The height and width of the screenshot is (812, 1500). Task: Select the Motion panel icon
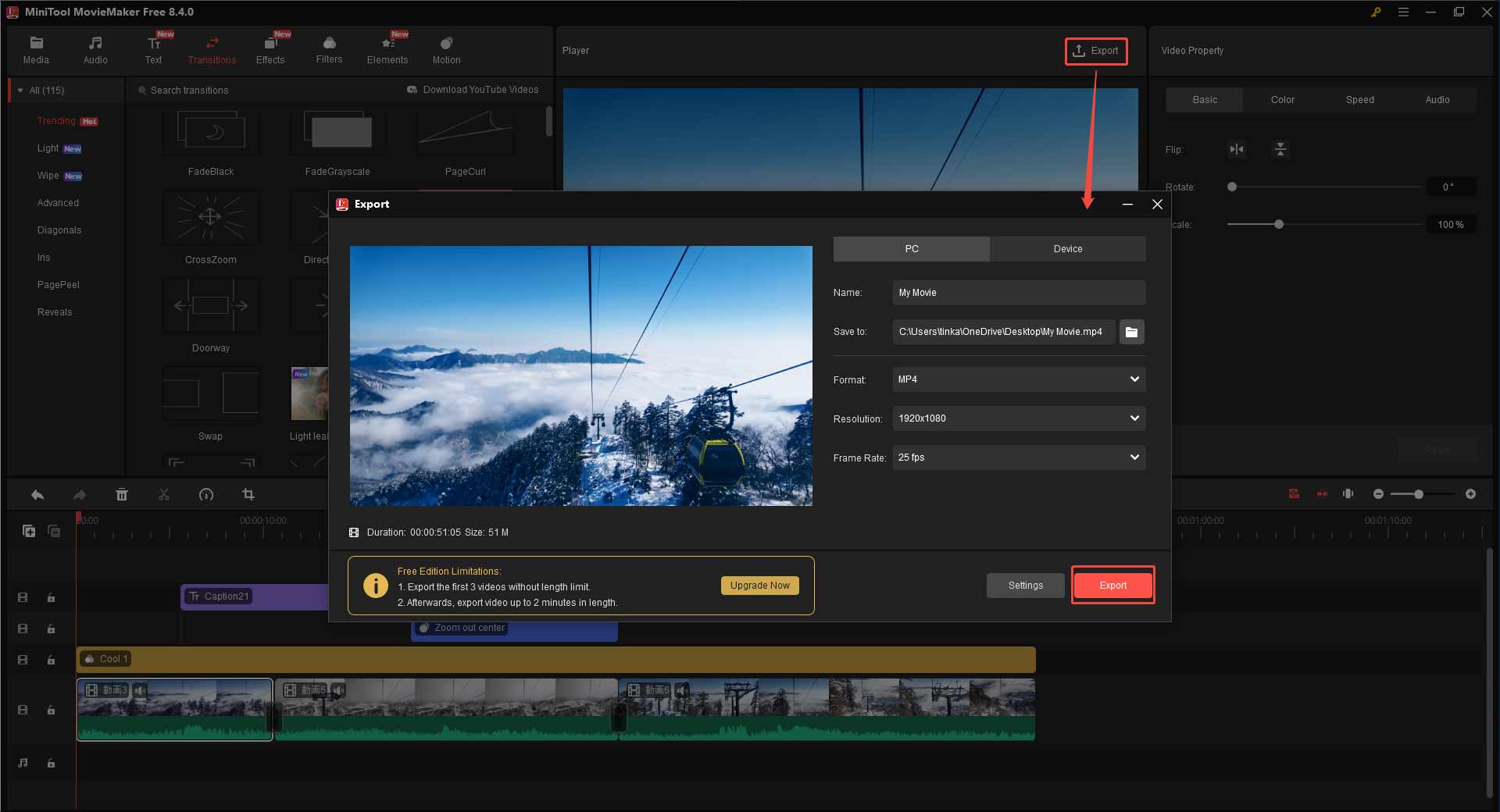coord(445,49)
